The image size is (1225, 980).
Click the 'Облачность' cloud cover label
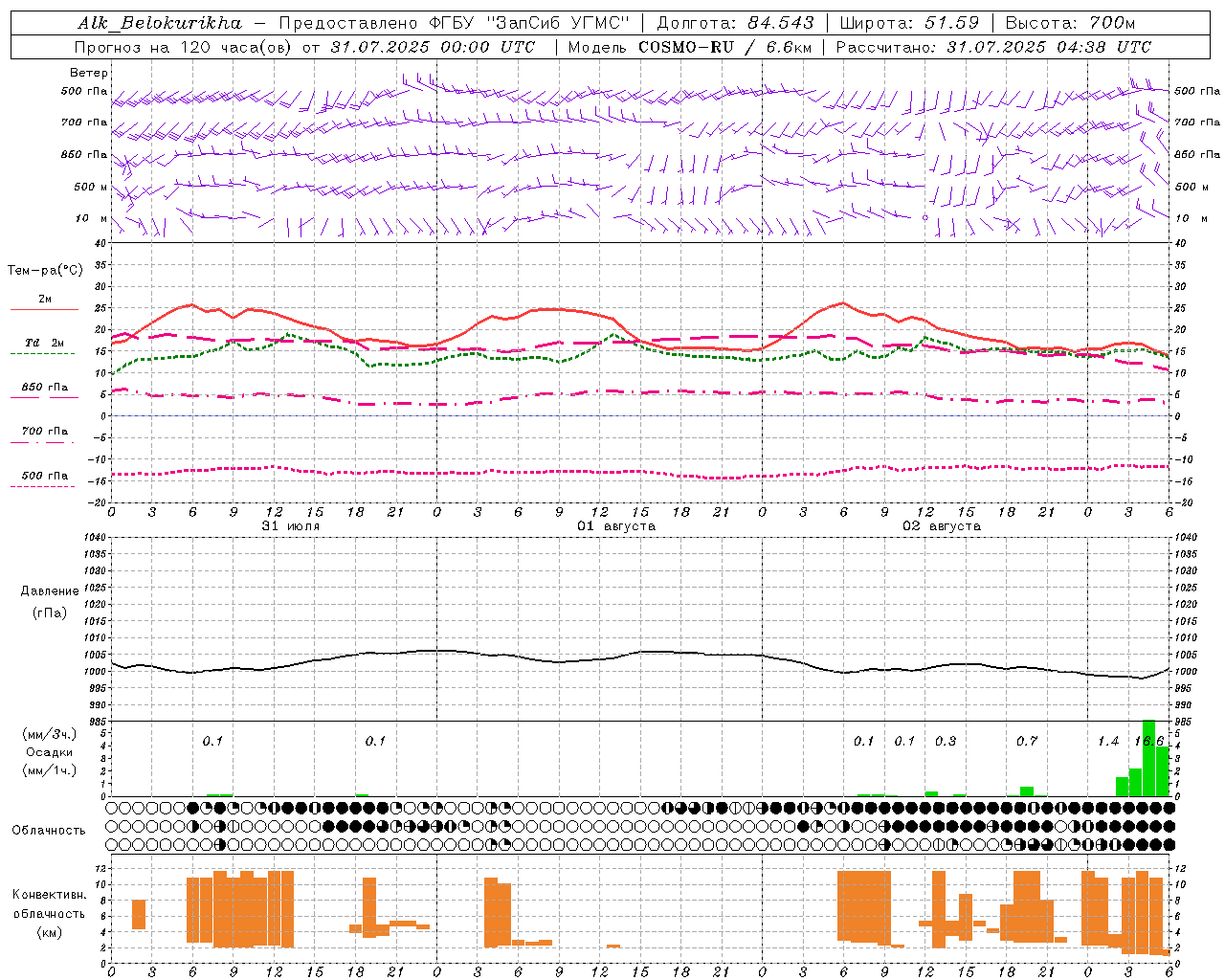(x=49, y=831)
